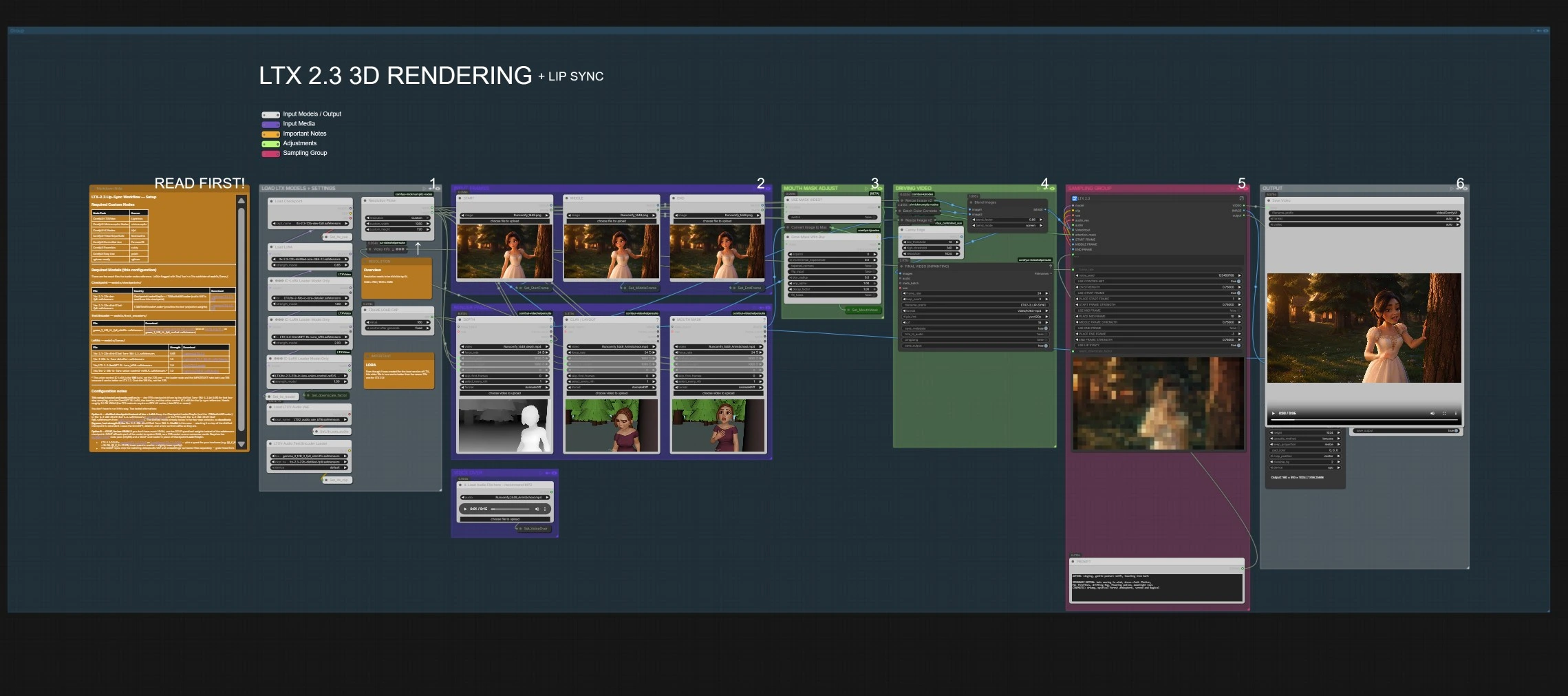This screenshot has height=696, width=1568.
Task: Click the LTX 2.3 subgraph node icon
Action: (x=1075, y=198)
